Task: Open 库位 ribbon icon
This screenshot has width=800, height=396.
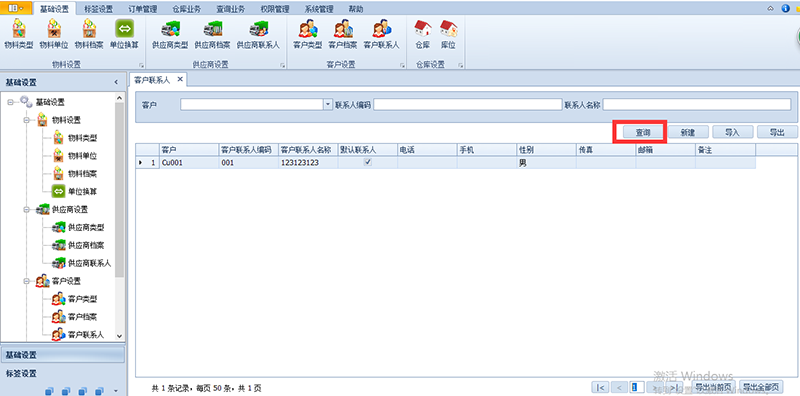Action: click(x=448, y=35)
